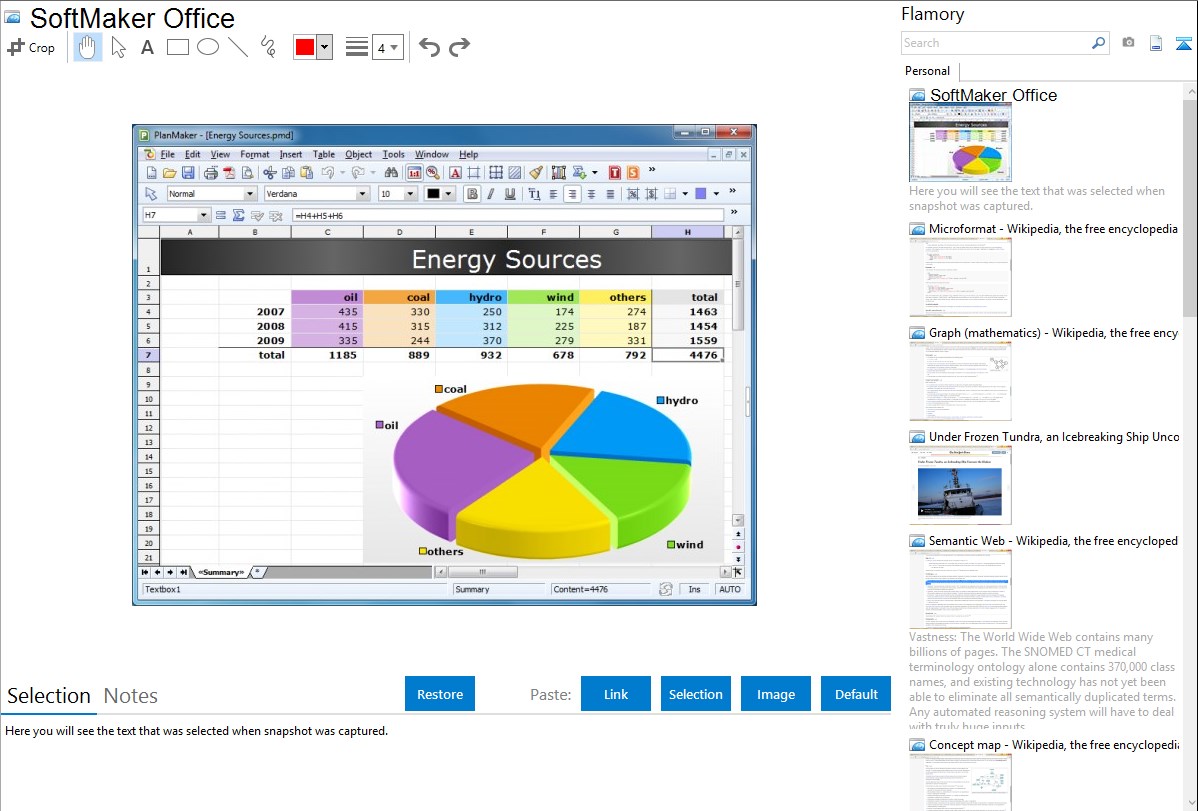Switch to the Notes tab
The image size is (1198, 811).
point(131,696)
